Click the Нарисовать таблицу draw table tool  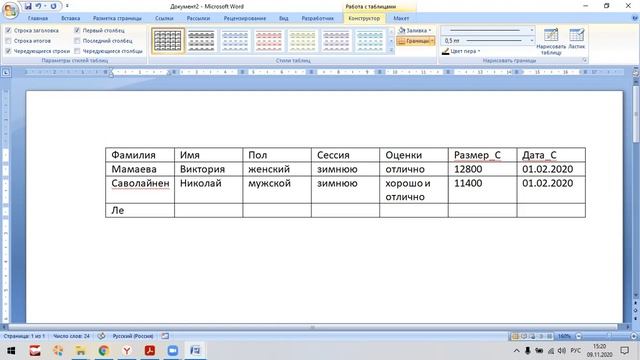click(551, 41)
